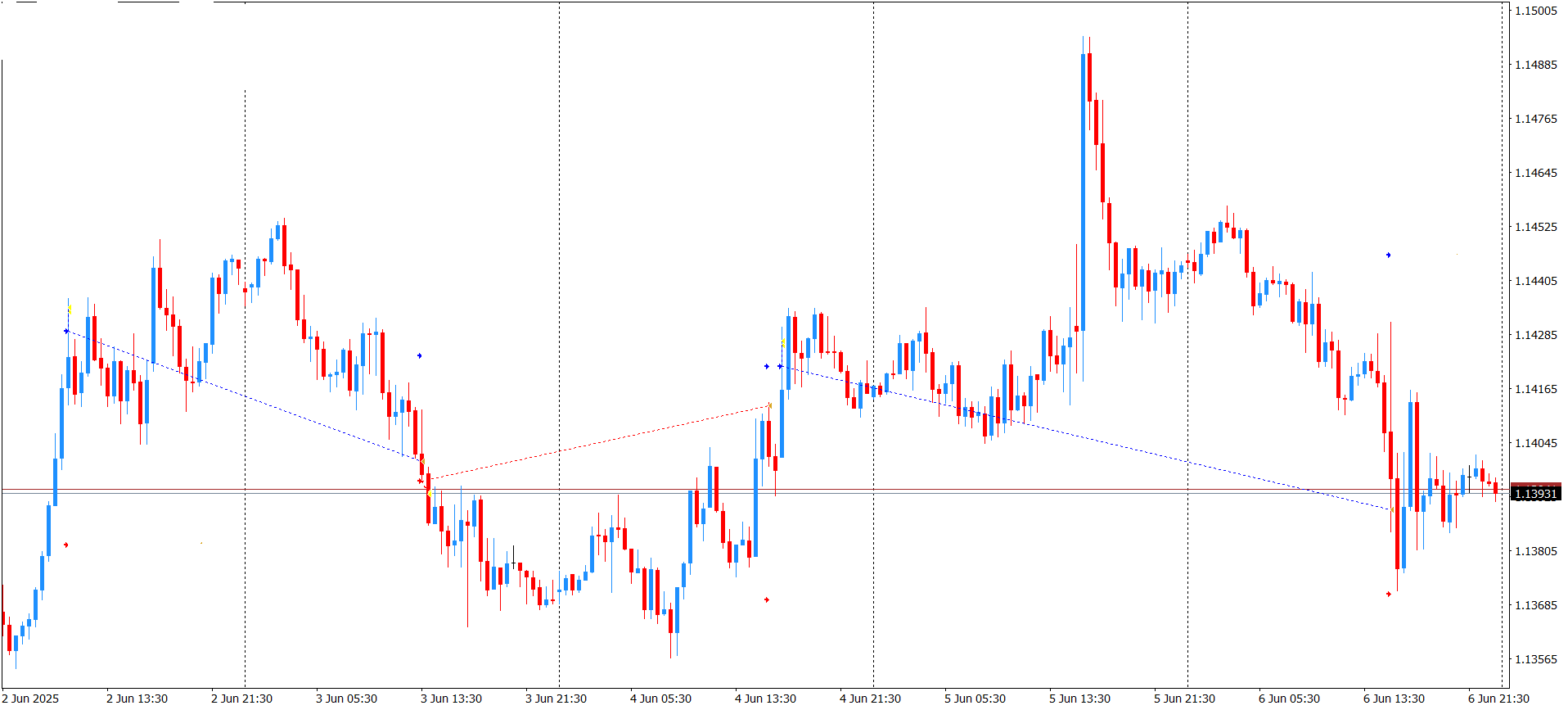Click the 1.14045 price axis label
The width and height of the screenshot is (1568, 710).
tap(1536, 443)
